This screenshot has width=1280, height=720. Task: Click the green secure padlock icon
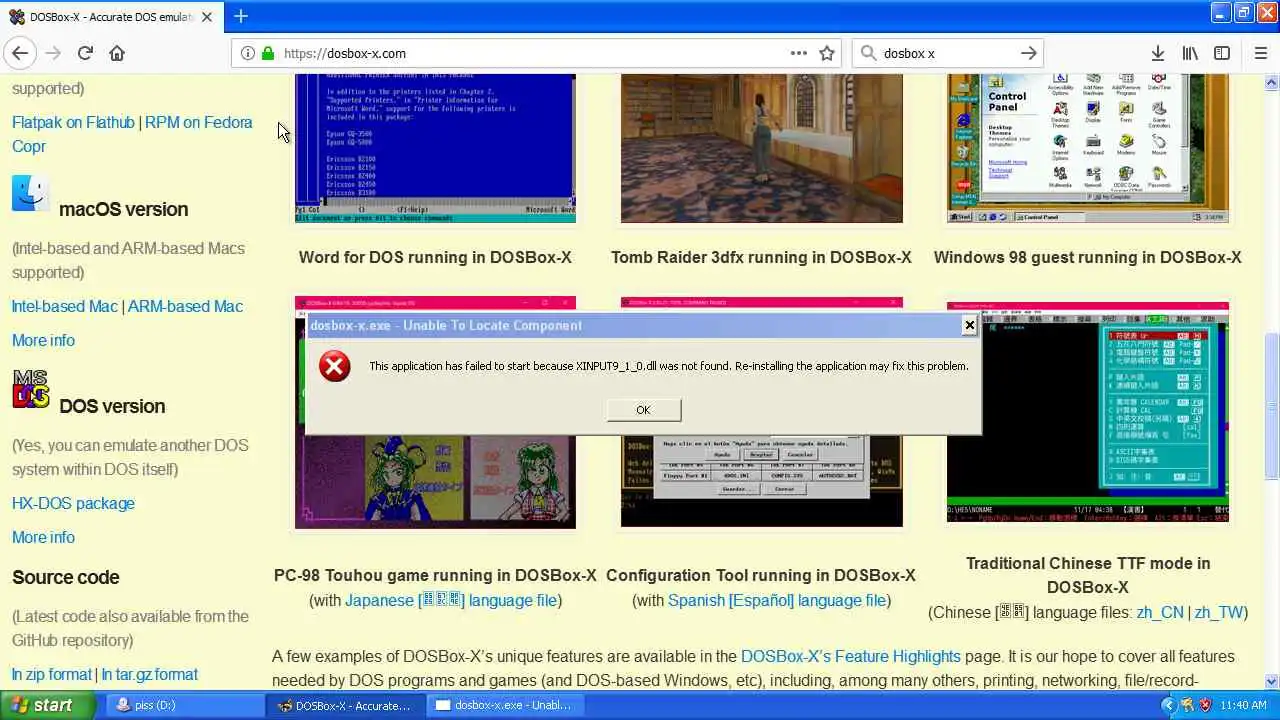pyautogui.click(x=268, y=53)
